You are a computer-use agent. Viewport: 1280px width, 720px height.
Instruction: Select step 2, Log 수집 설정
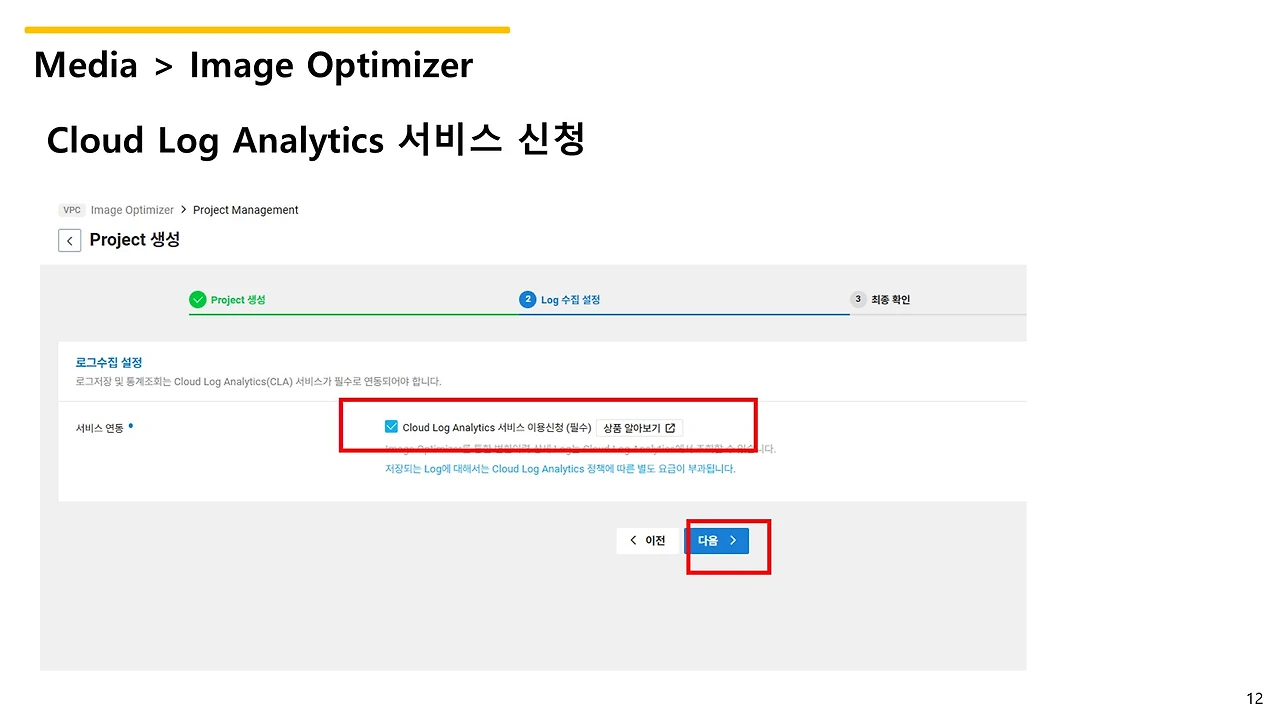tap(560, 299)
